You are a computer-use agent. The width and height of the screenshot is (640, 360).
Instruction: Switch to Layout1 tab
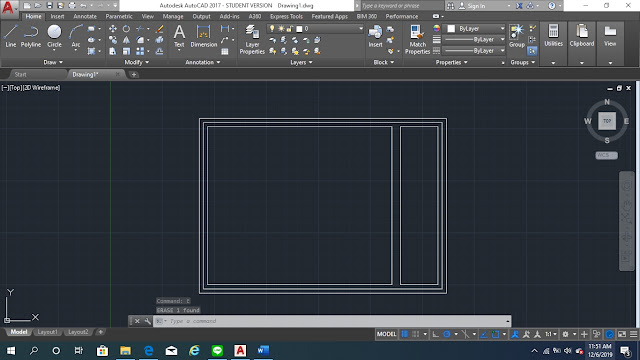coord(47,332)
